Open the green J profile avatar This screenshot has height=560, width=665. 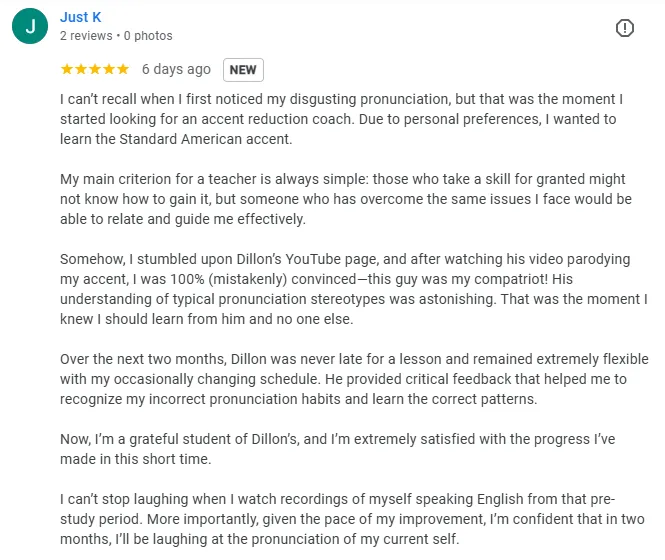[x=30, y=26]
